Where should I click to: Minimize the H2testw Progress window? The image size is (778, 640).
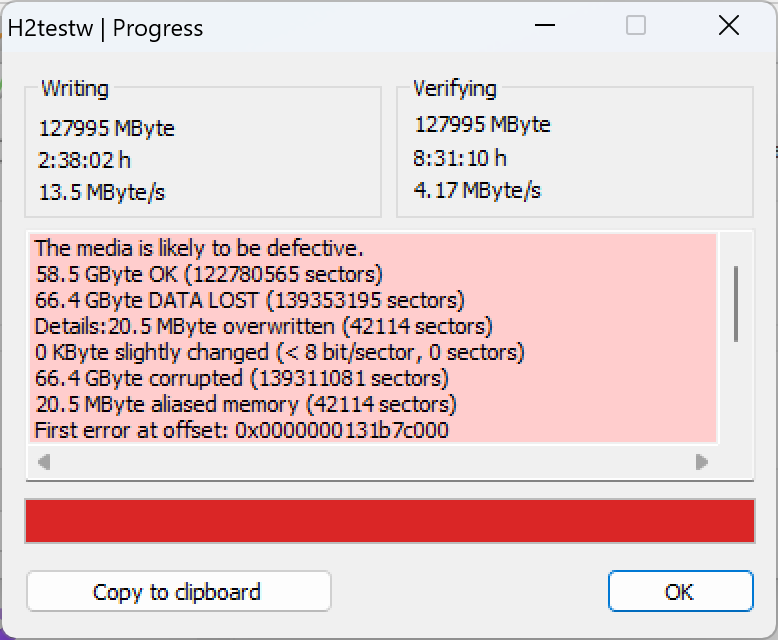coord(543,27)
